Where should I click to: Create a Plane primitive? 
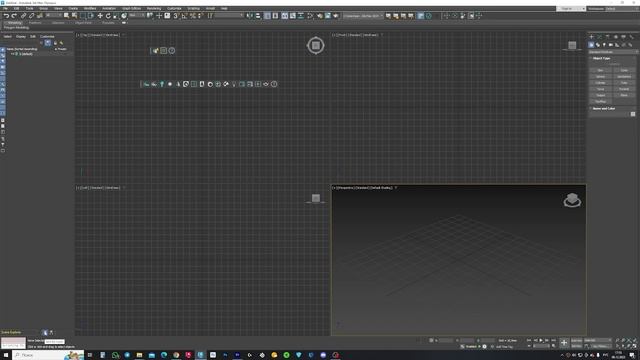coord(624,95)
